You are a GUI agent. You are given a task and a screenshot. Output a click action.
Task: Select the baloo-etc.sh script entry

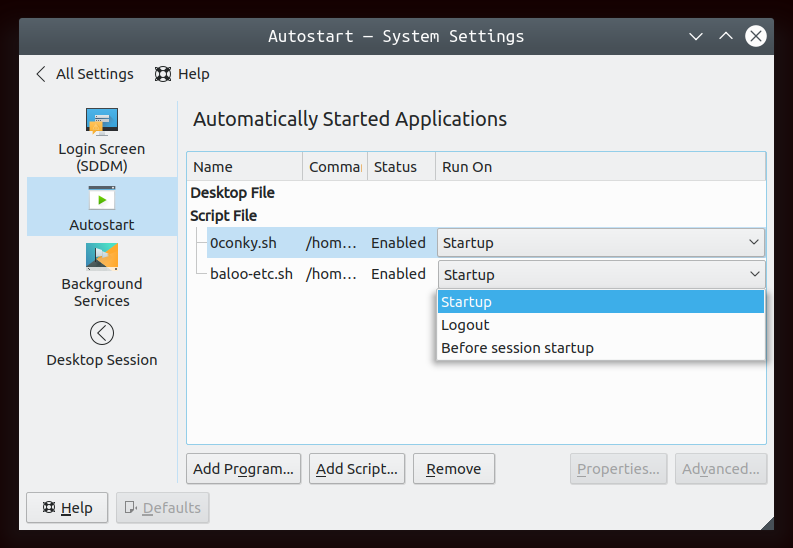tap(250, 274)
